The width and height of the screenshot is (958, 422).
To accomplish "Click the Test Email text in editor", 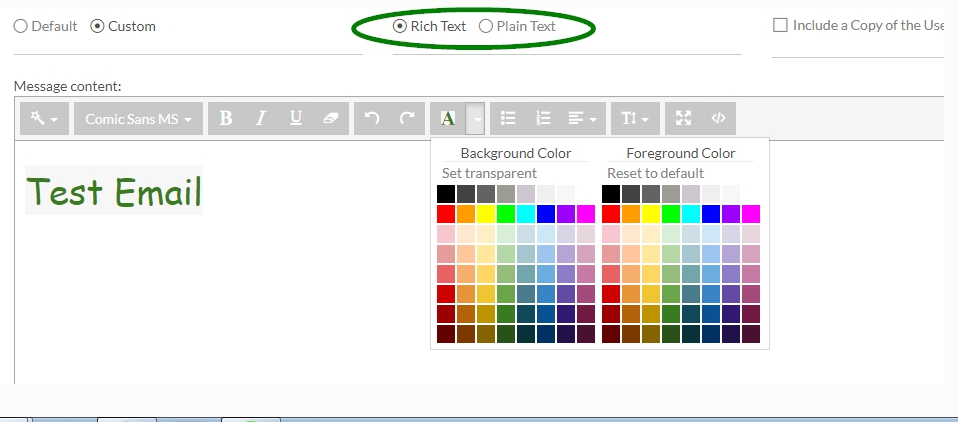I will [114, 191].
